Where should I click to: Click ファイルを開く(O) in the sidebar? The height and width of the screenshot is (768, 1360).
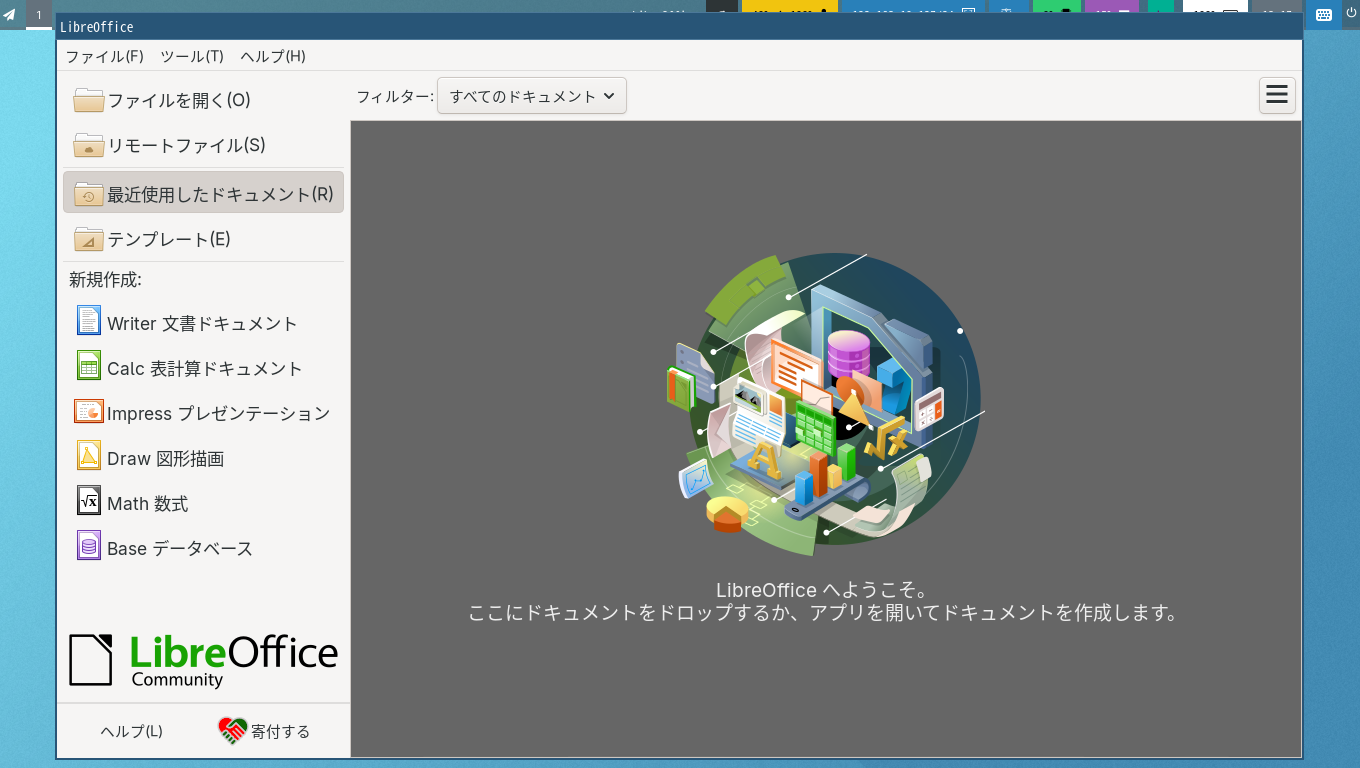click(x=203, y=100)
